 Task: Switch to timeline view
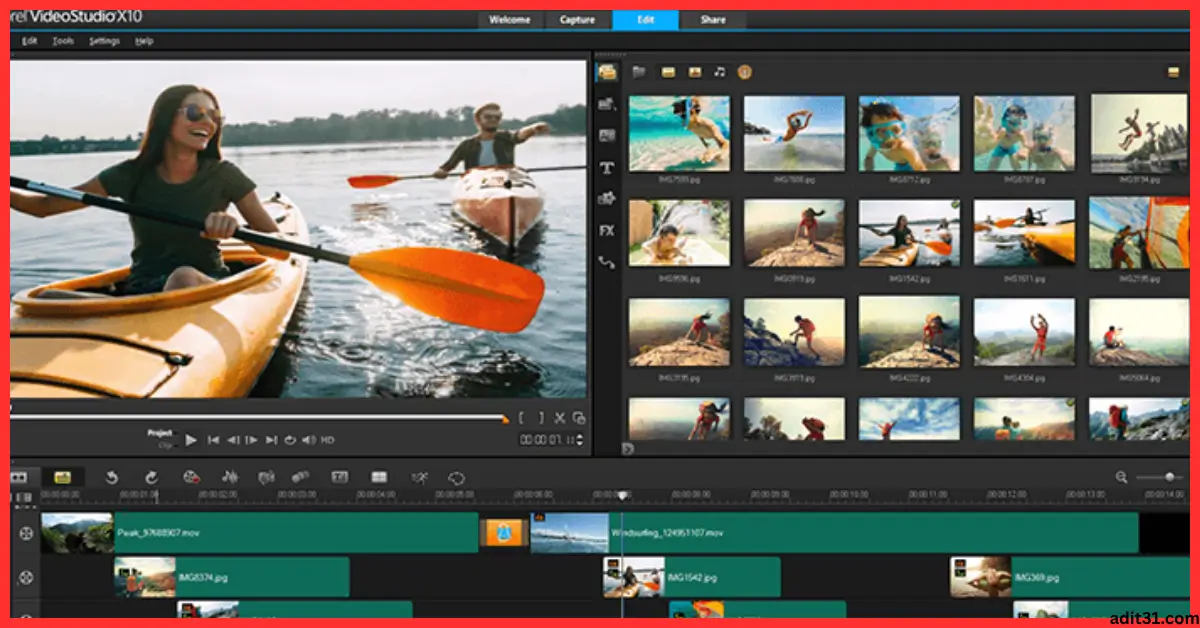pos(62,478)
